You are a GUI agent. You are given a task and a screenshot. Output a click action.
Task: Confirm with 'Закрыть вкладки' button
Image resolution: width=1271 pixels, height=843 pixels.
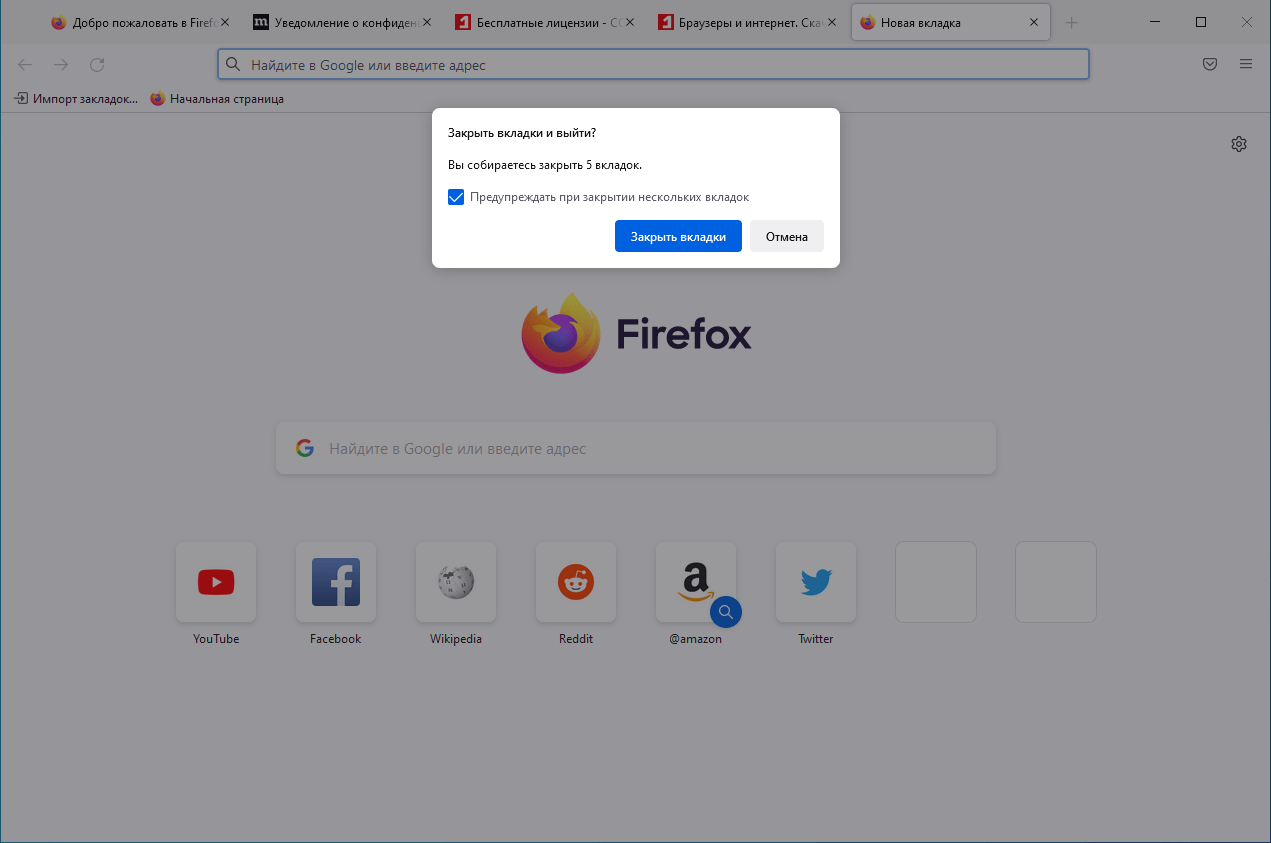pyautogui.click(x=678, y=237)
